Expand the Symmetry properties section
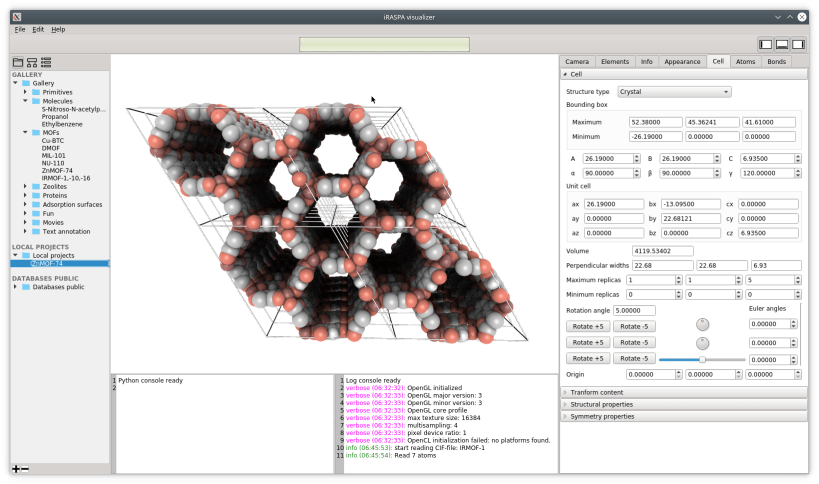The width and height of the screenshot is (819, 484). [x=684, y=416]
